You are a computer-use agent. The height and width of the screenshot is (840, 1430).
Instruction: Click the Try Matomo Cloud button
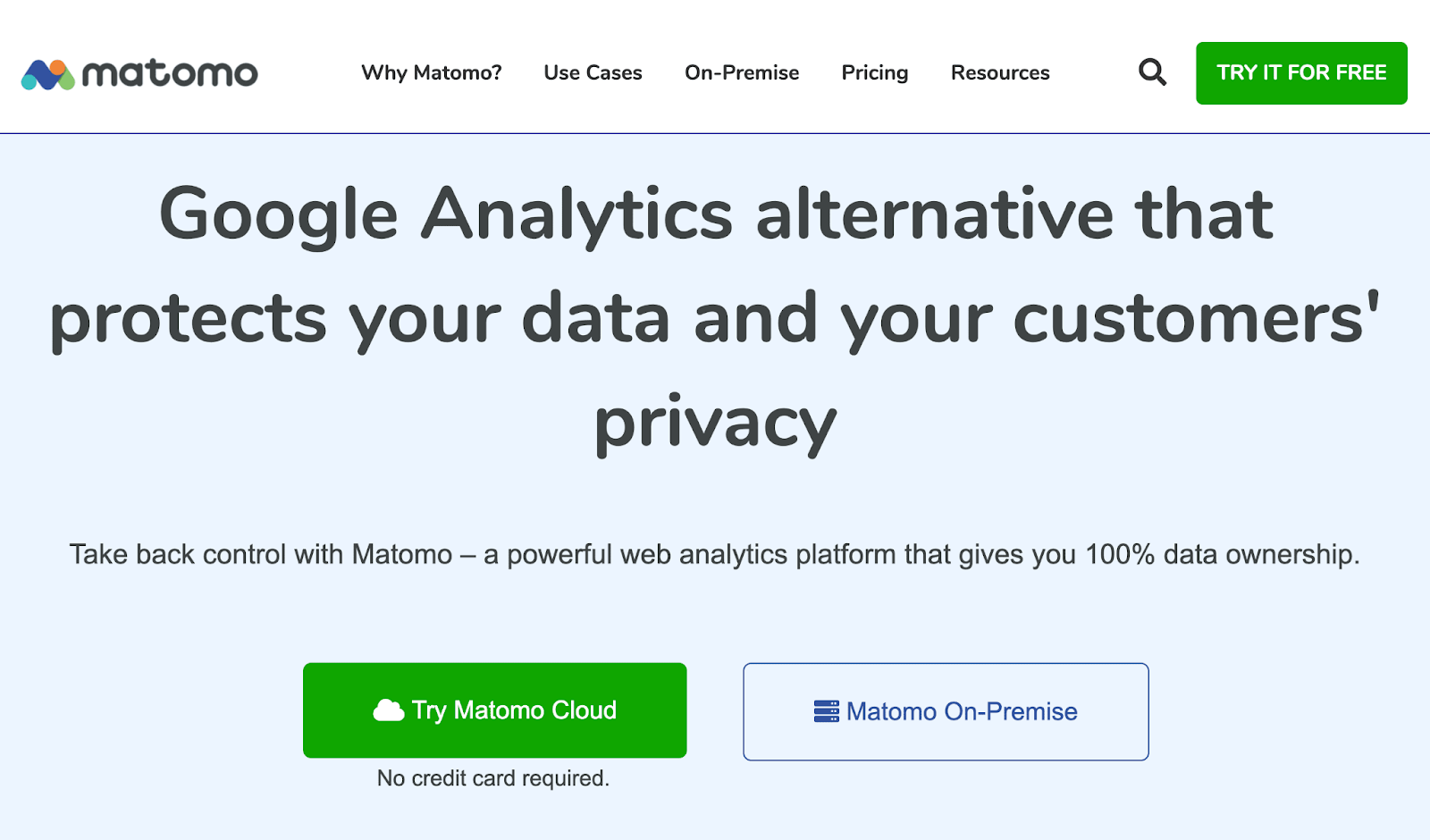[494, 710]
